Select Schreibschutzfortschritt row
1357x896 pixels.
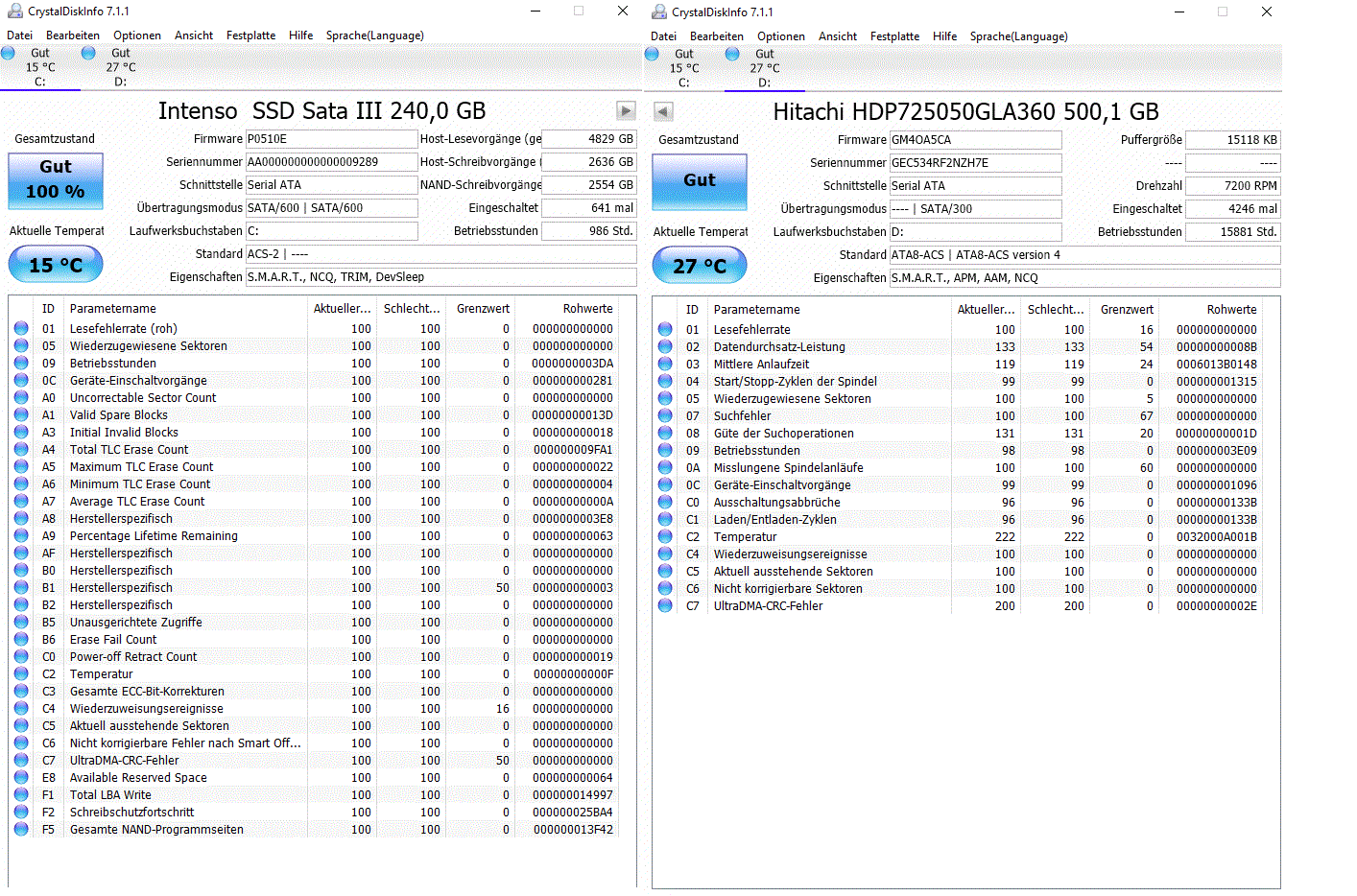(314, 813)
